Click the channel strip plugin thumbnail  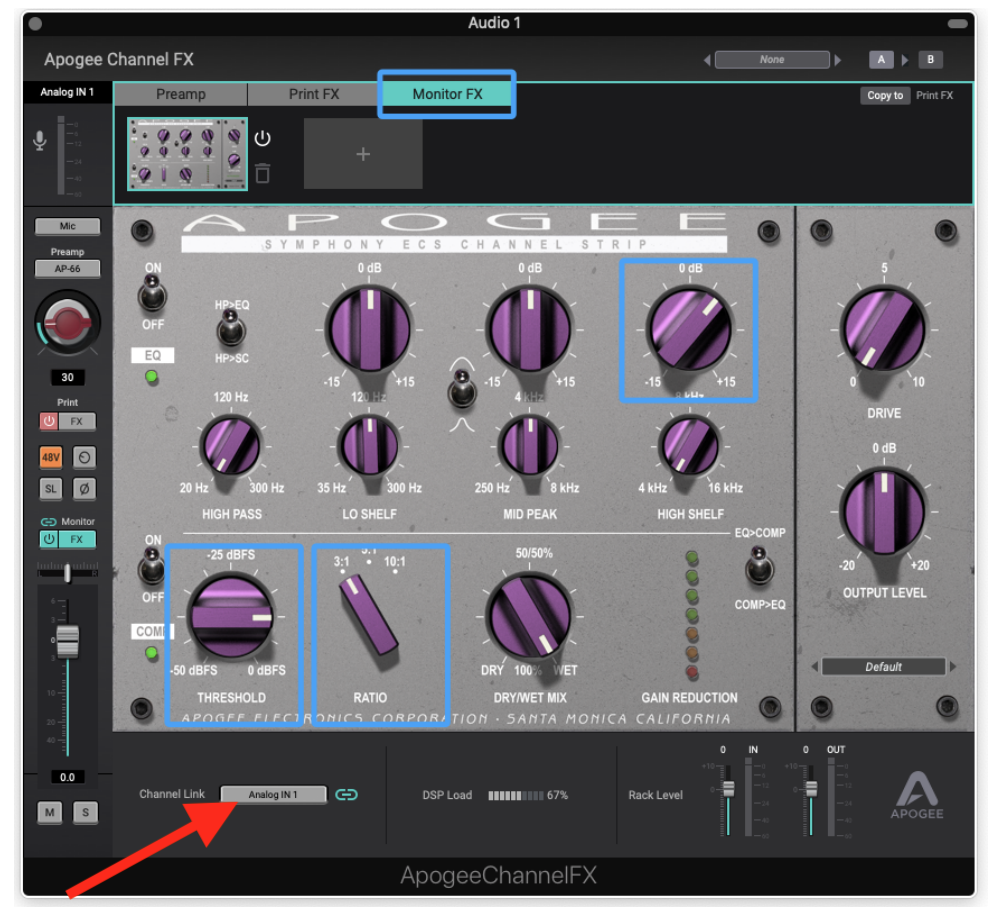point(185,153)
